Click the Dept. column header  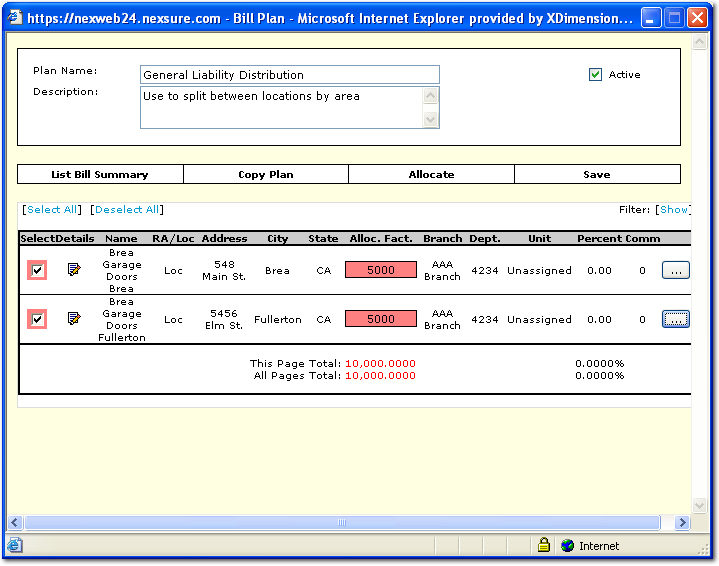485,239
